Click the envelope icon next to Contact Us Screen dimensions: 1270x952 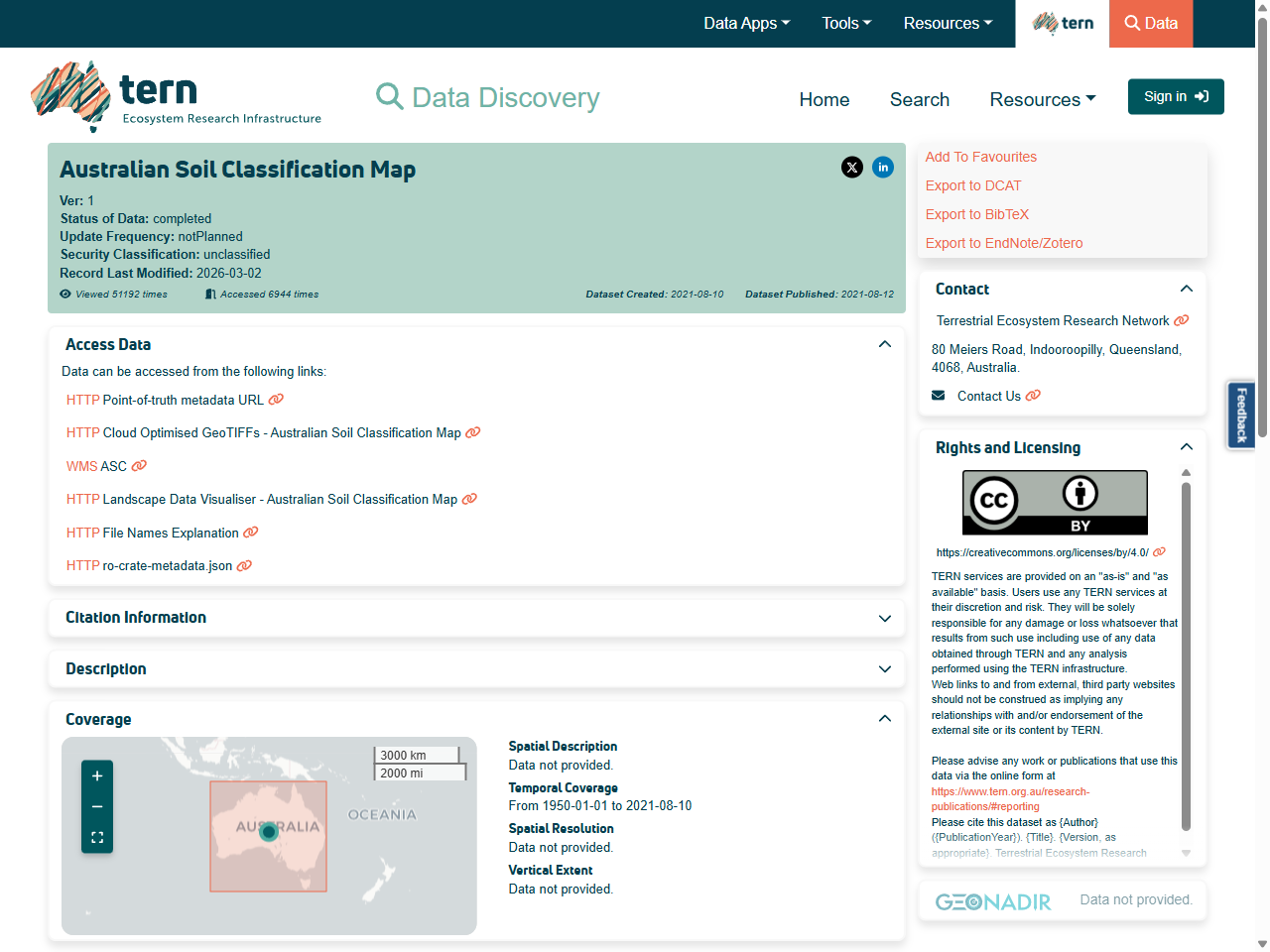pos(938,395)
